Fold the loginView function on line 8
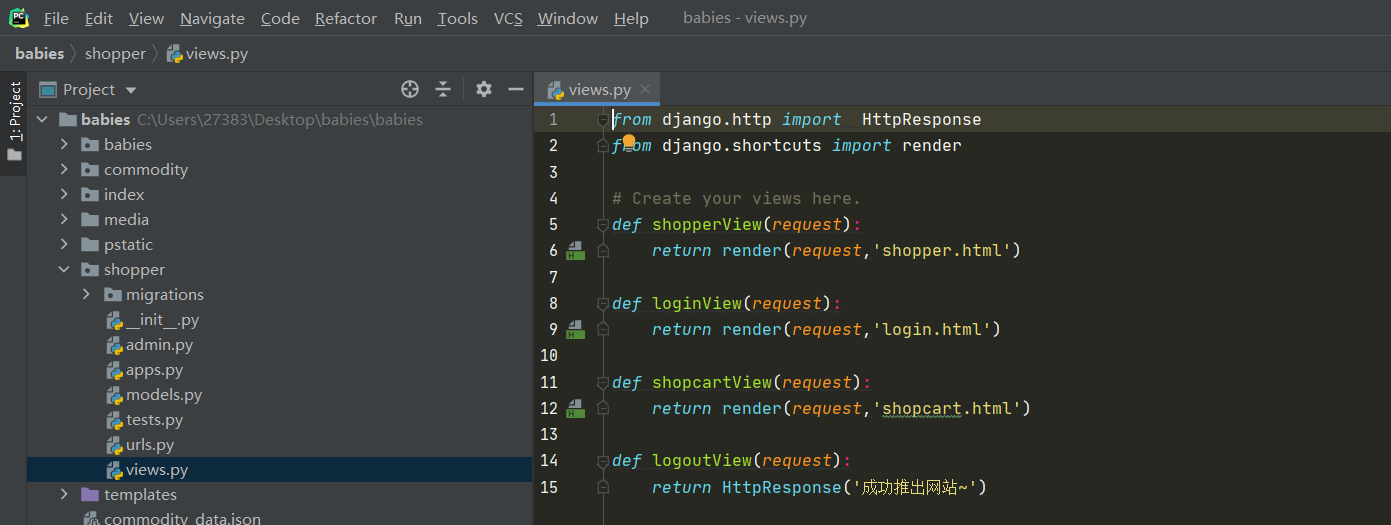Image resolution: width=1391 pixels, height=525 pixels. (x=602, y=303)
